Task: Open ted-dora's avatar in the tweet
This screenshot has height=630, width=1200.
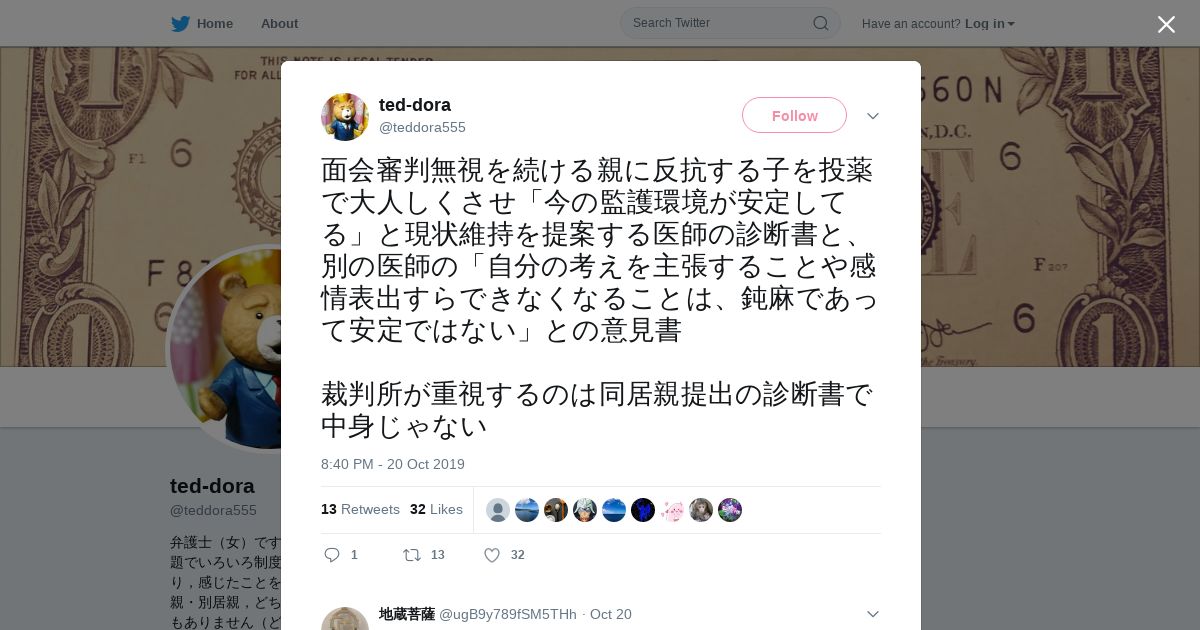Action: [x=345, y=117]
